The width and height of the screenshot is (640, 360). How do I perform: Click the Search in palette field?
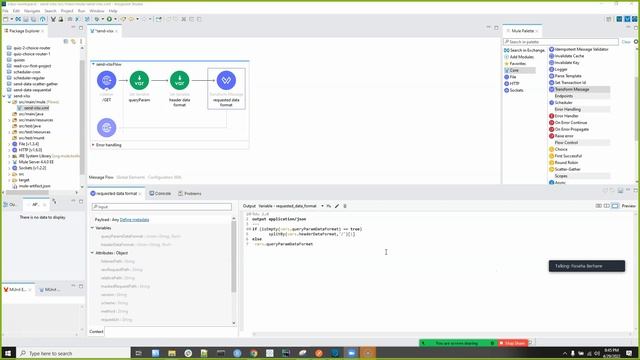pos(561,42)
